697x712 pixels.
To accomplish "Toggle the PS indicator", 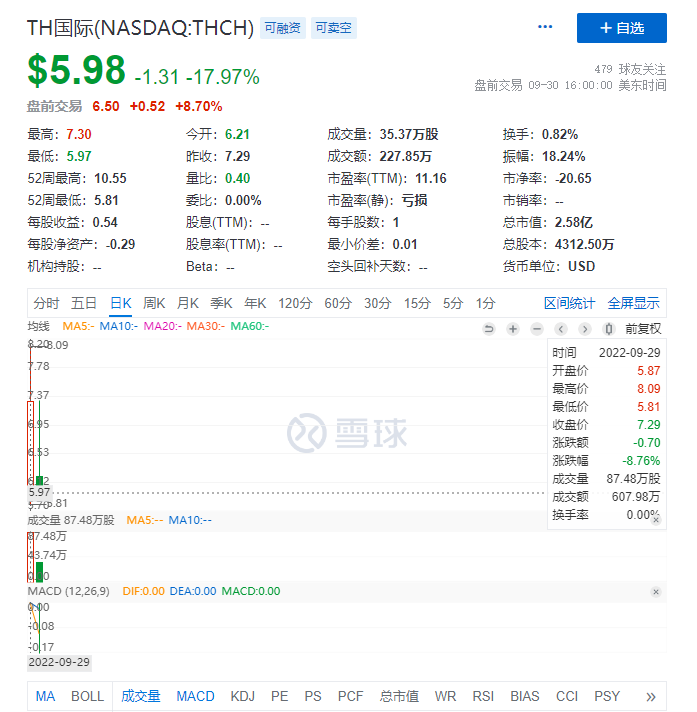I will click(313, 696).
